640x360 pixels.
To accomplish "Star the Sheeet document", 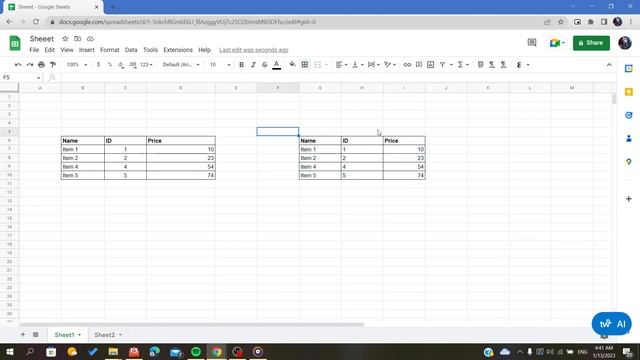I will [x=65, y=38].
